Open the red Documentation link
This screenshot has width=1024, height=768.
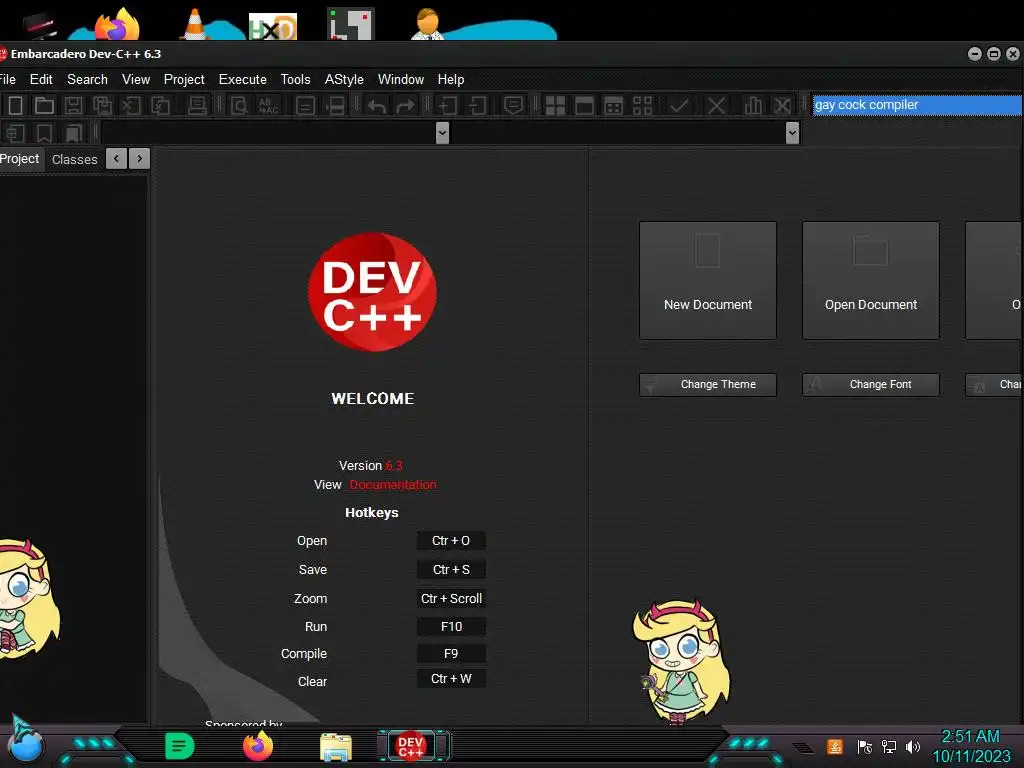point(393,485)
